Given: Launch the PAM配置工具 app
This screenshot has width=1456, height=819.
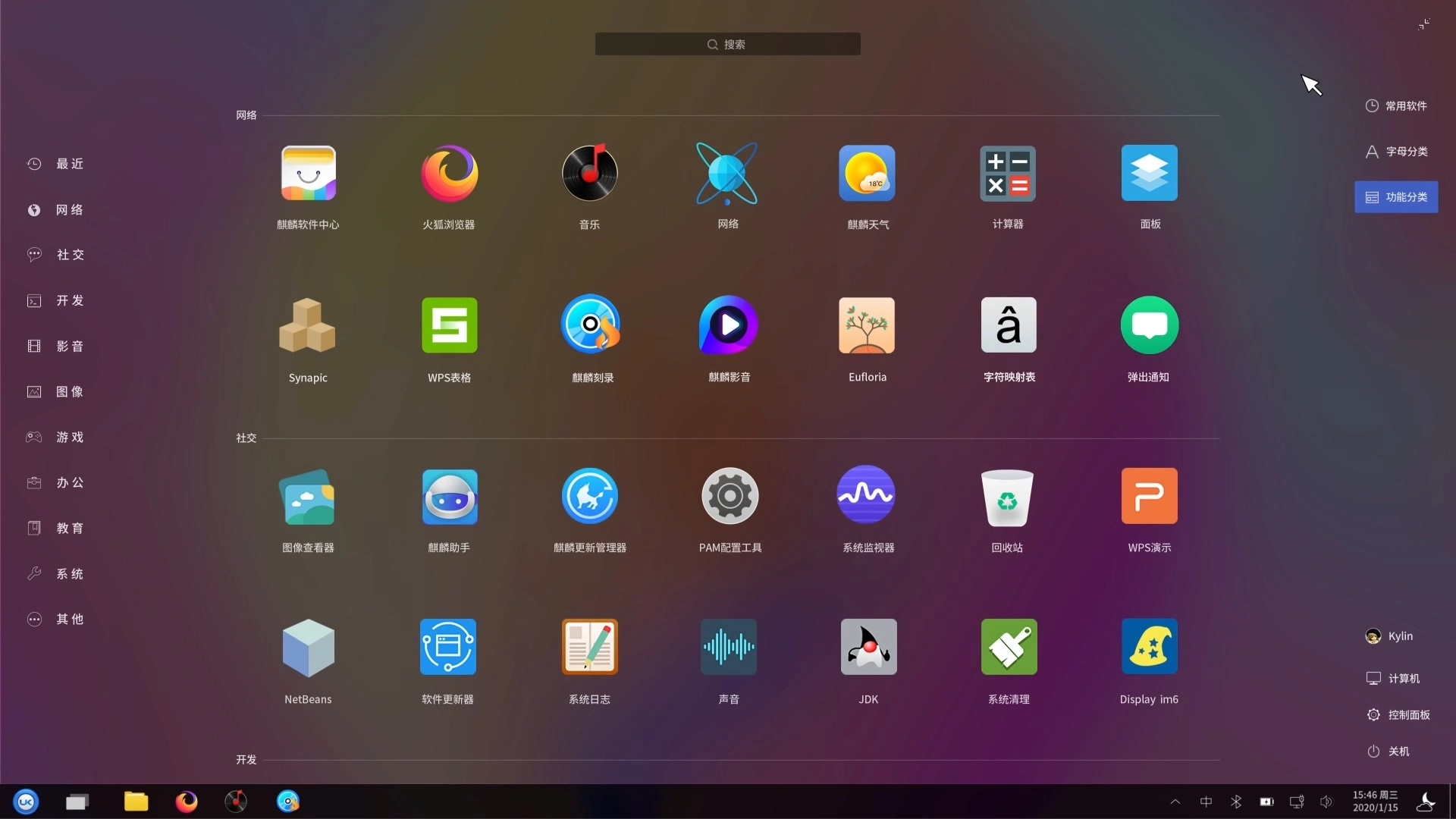Looking at the screenshot, I should pyautogui.click(x=730, y=496).
